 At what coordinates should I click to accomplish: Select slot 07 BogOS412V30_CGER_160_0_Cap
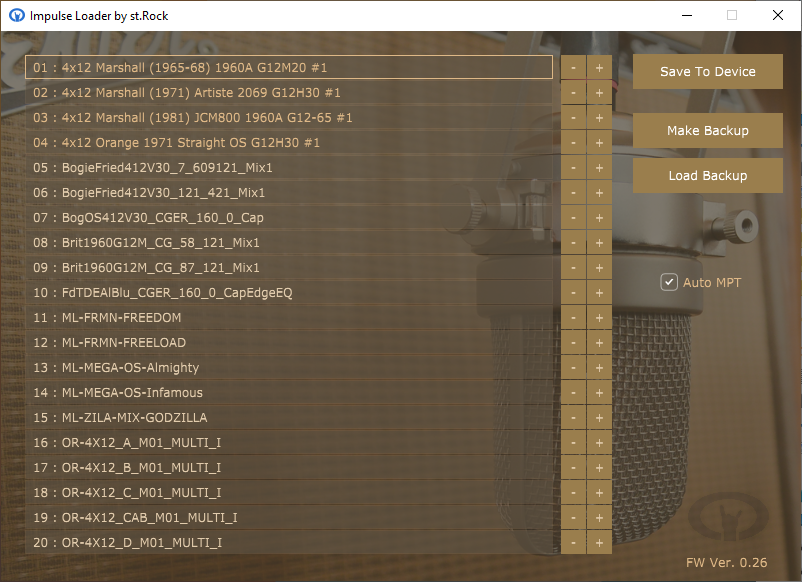[x=289, y=218]
